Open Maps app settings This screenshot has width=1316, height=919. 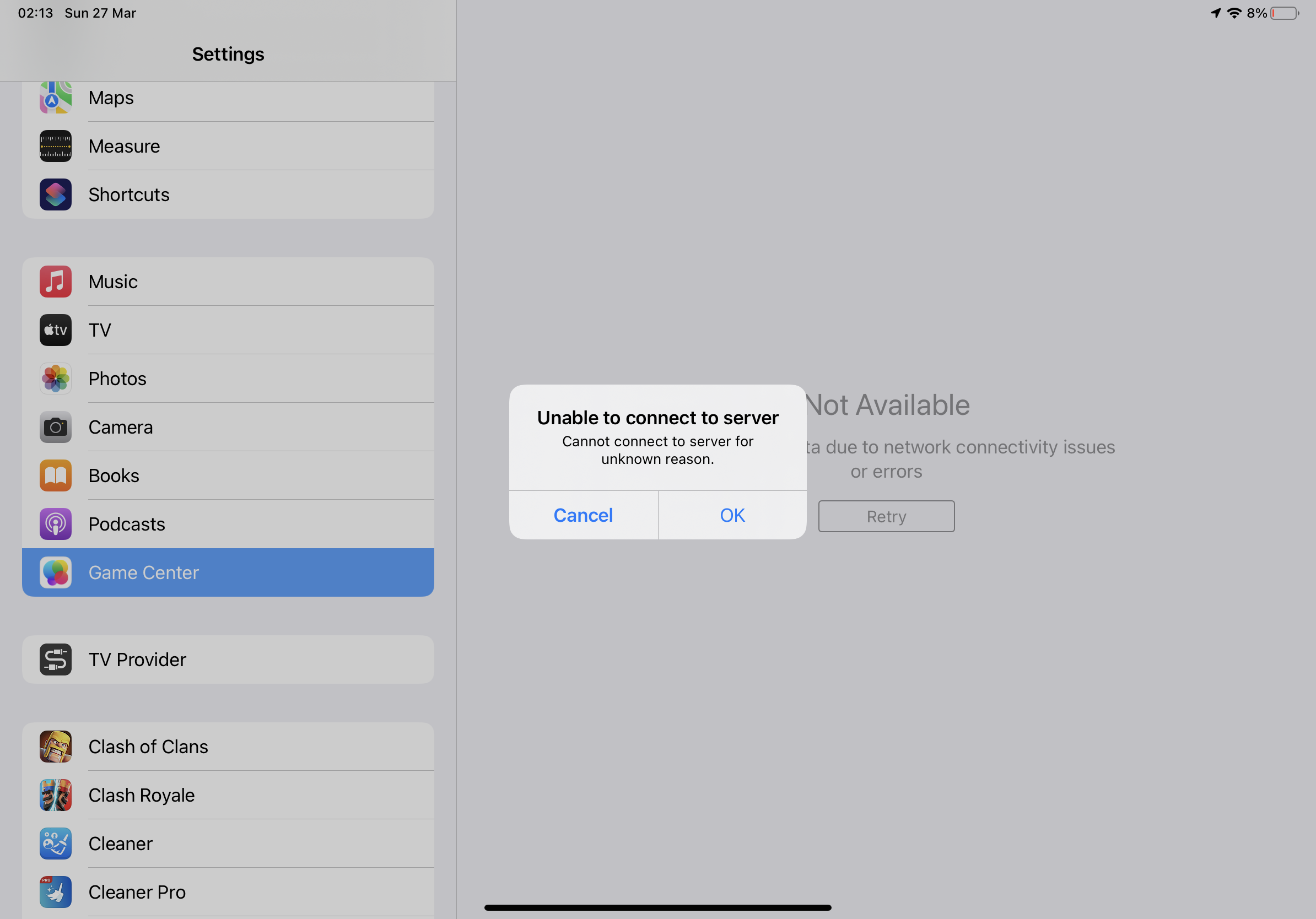228,97
